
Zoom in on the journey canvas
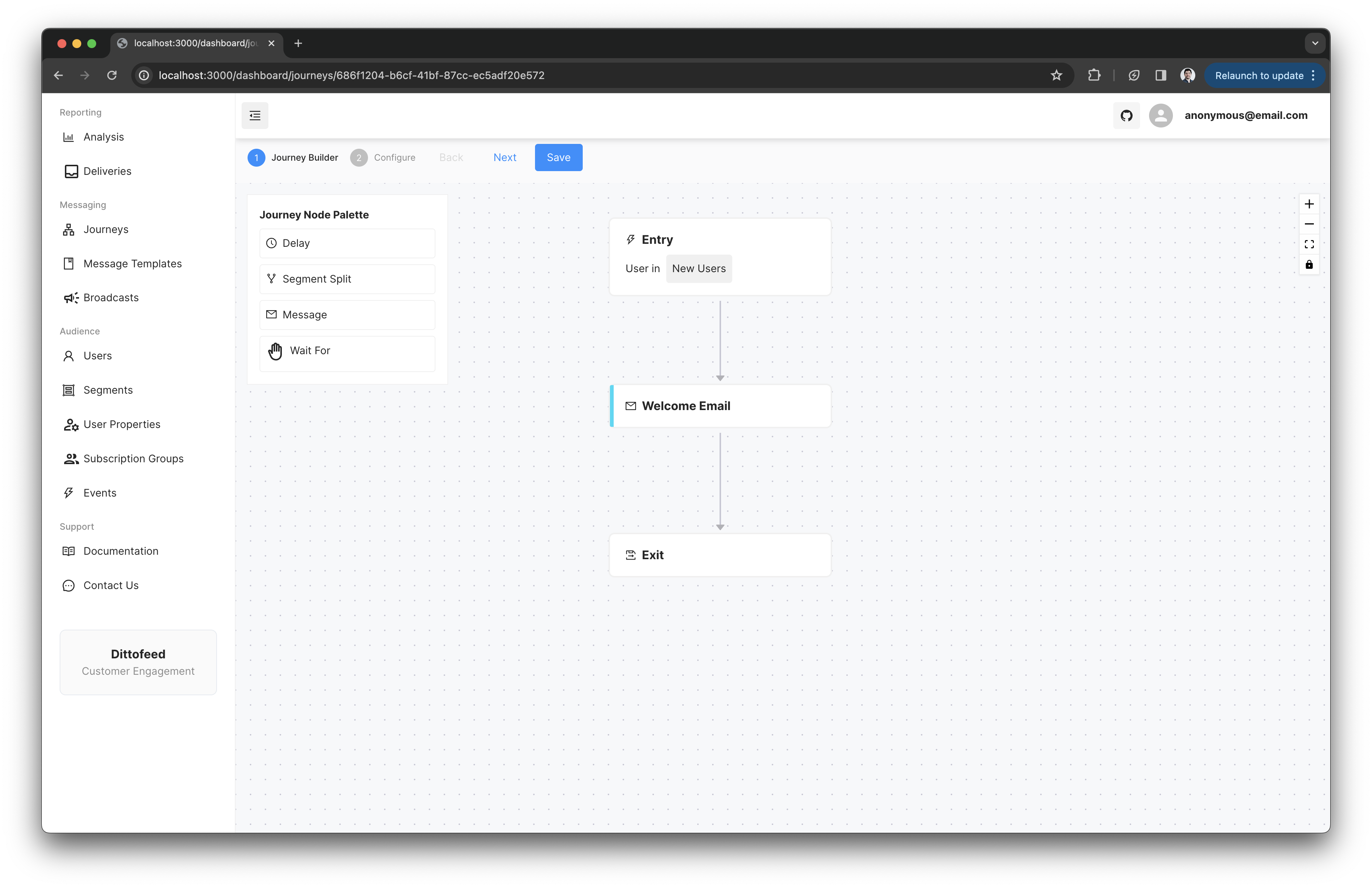[x=1309, y=204]
